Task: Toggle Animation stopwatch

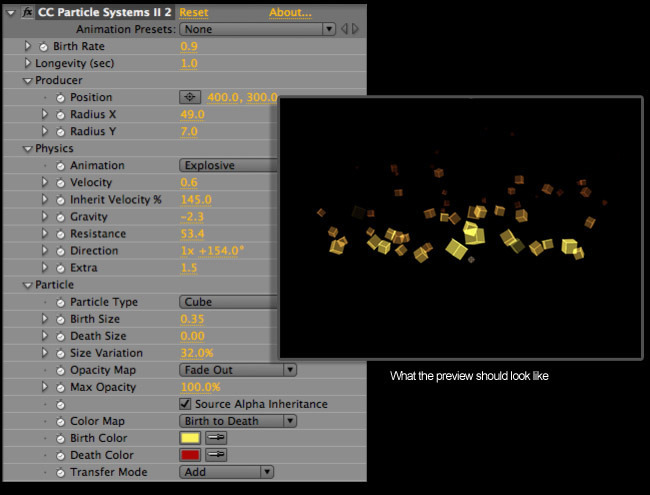Action: (x=60, y=166)
